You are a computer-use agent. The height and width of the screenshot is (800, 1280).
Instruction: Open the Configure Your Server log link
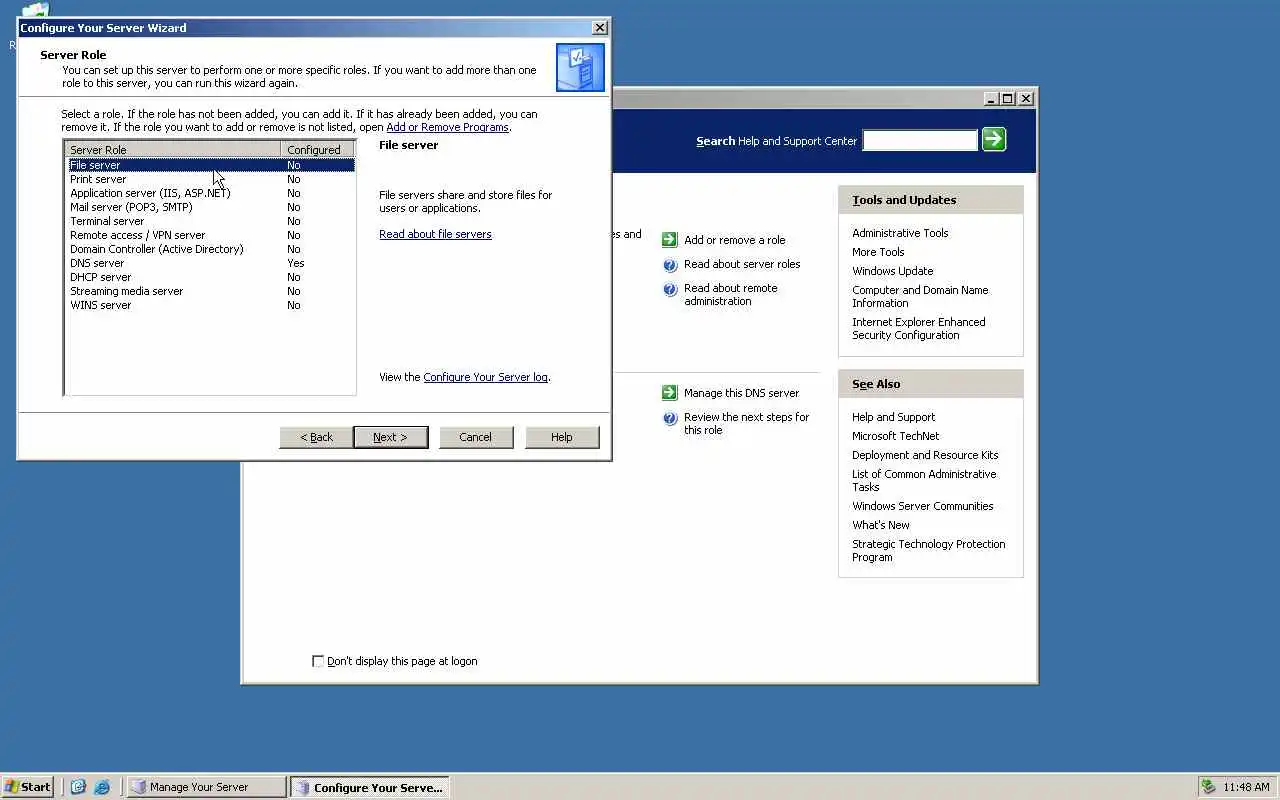click(x=485, y=377)
